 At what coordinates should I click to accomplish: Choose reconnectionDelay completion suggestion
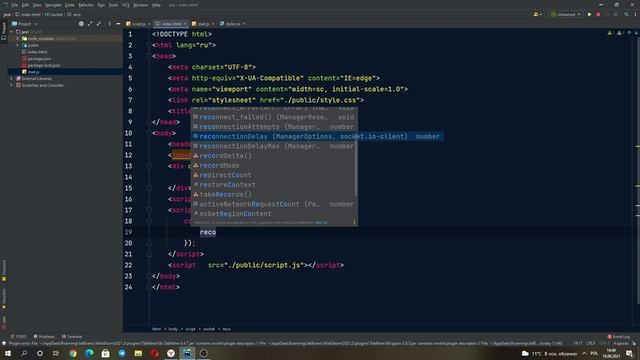click(317, 136)
